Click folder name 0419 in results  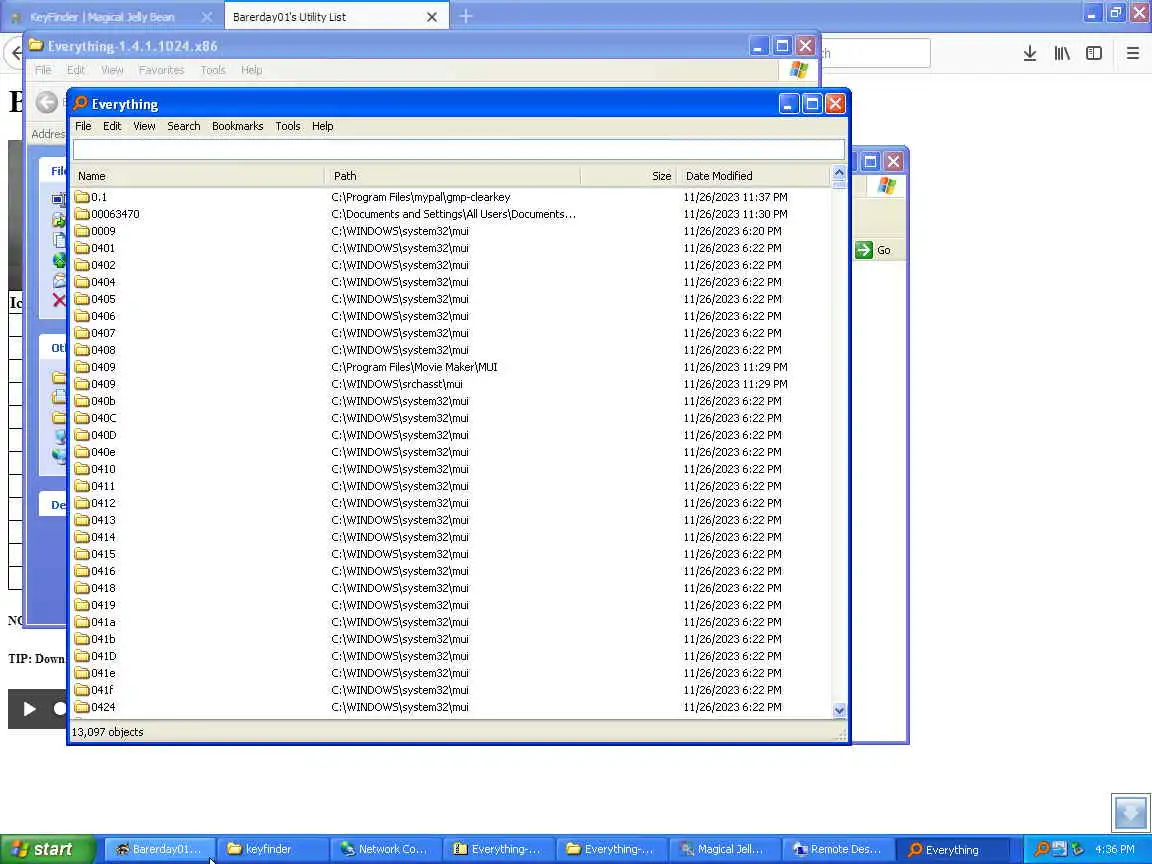coord(103,605)
